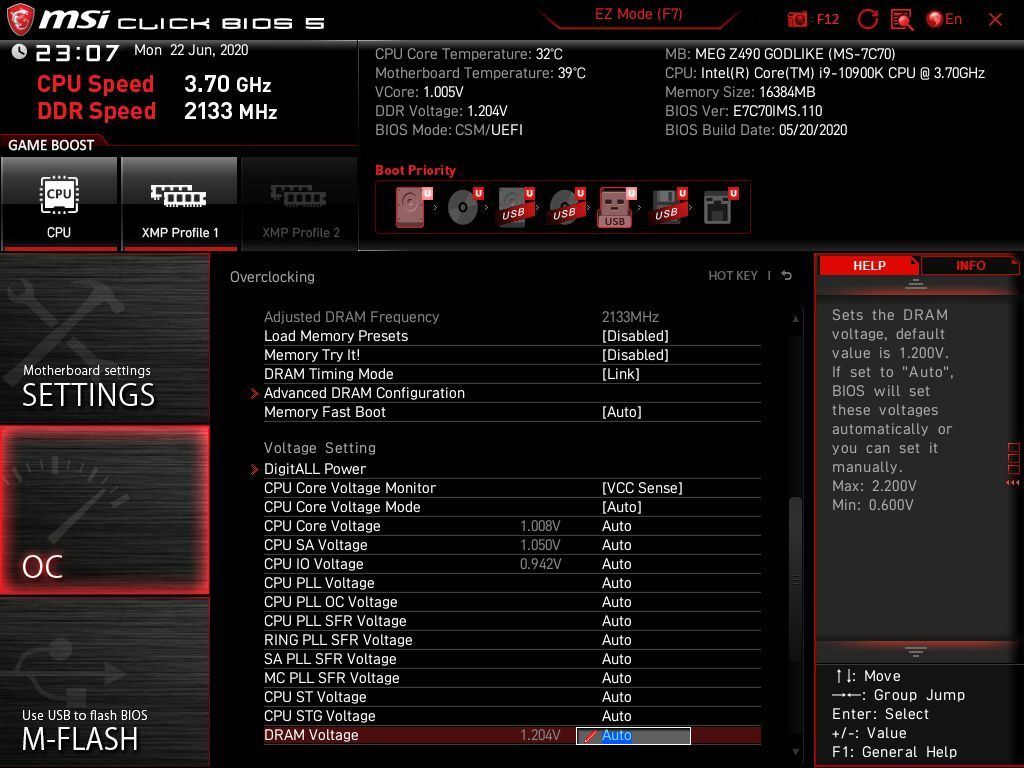
Task: Click the scroll down arrow of settings list
Action: coord(795,752)
